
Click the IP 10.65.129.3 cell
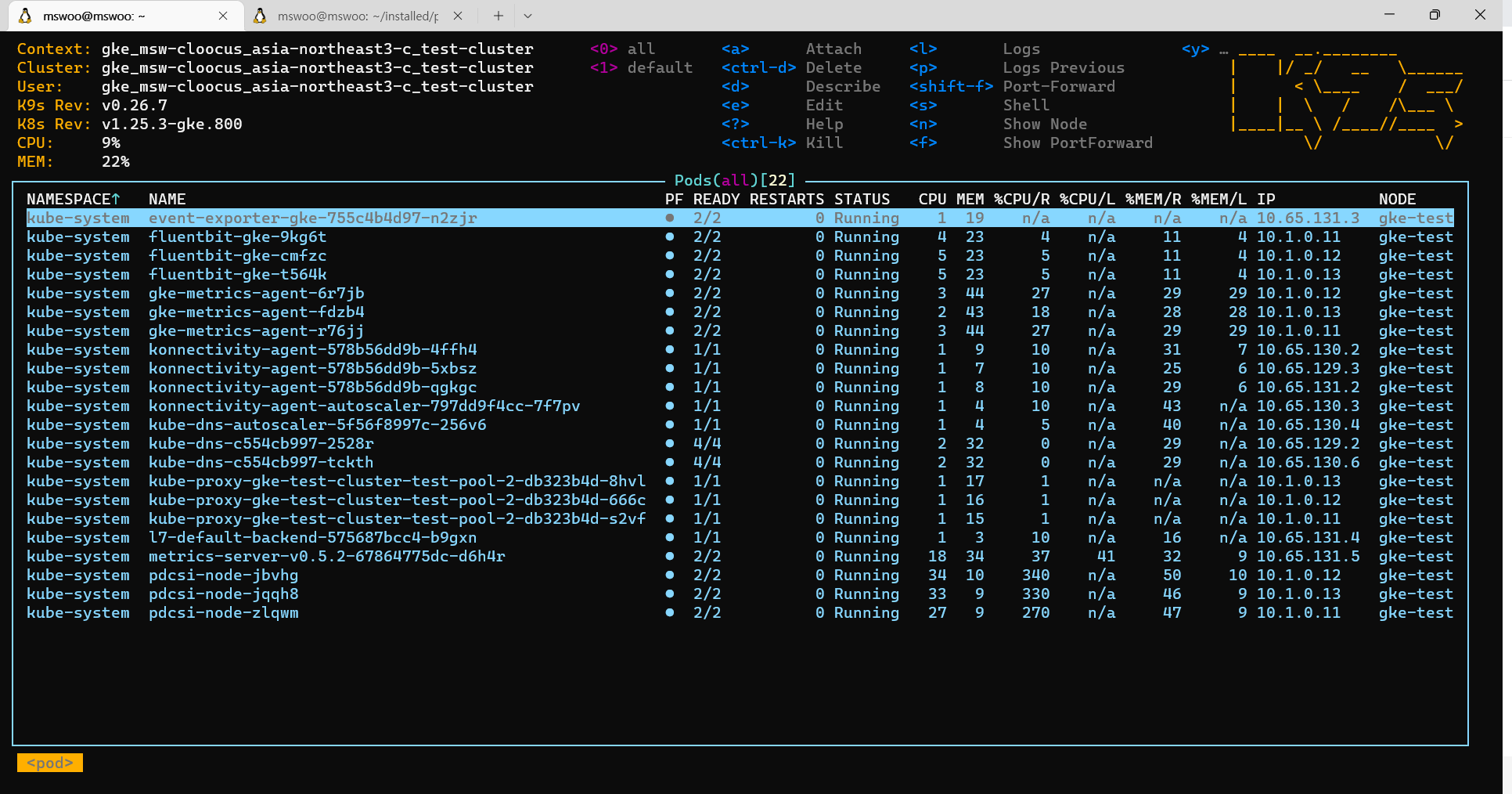point(1308,368)
